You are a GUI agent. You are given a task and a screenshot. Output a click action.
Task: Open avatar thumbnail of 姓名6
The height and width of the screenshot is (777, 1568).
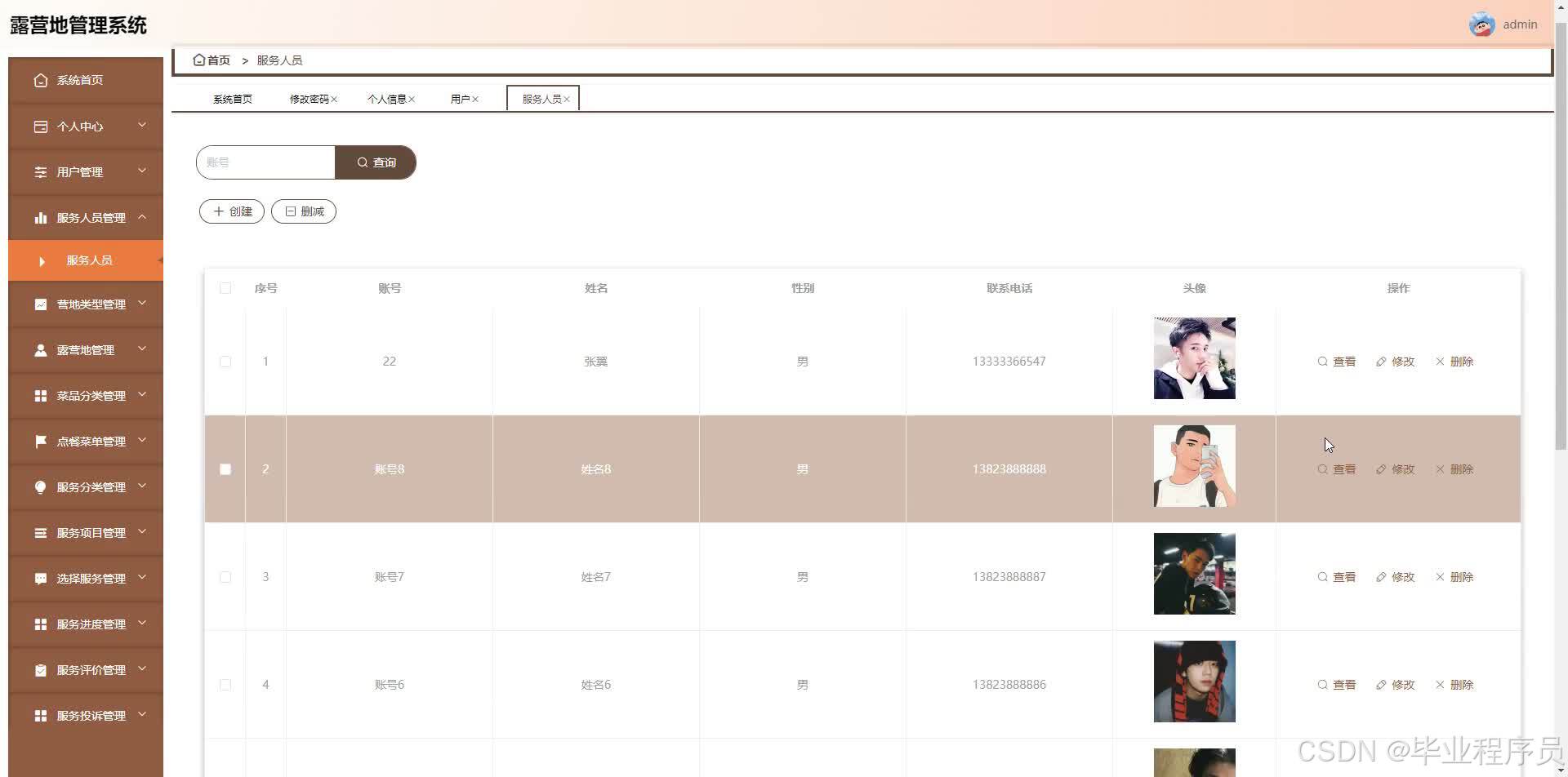click(x=1194, y=682)
